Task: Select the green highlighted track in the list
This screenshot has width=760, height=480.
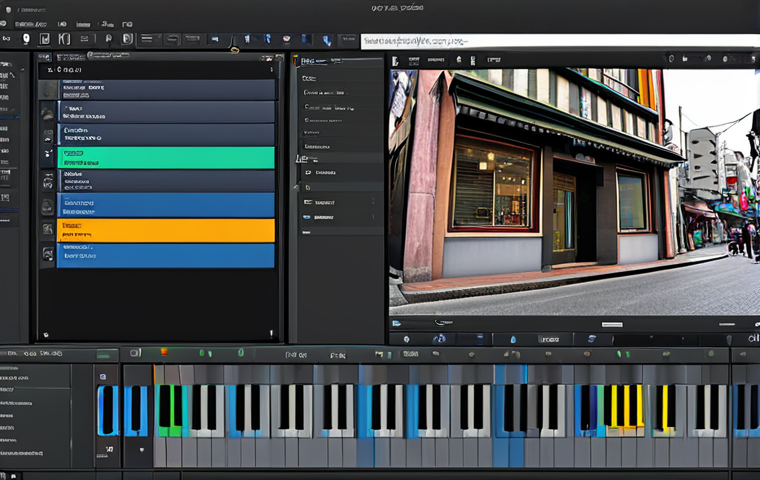Action: [x=166, y=158]
